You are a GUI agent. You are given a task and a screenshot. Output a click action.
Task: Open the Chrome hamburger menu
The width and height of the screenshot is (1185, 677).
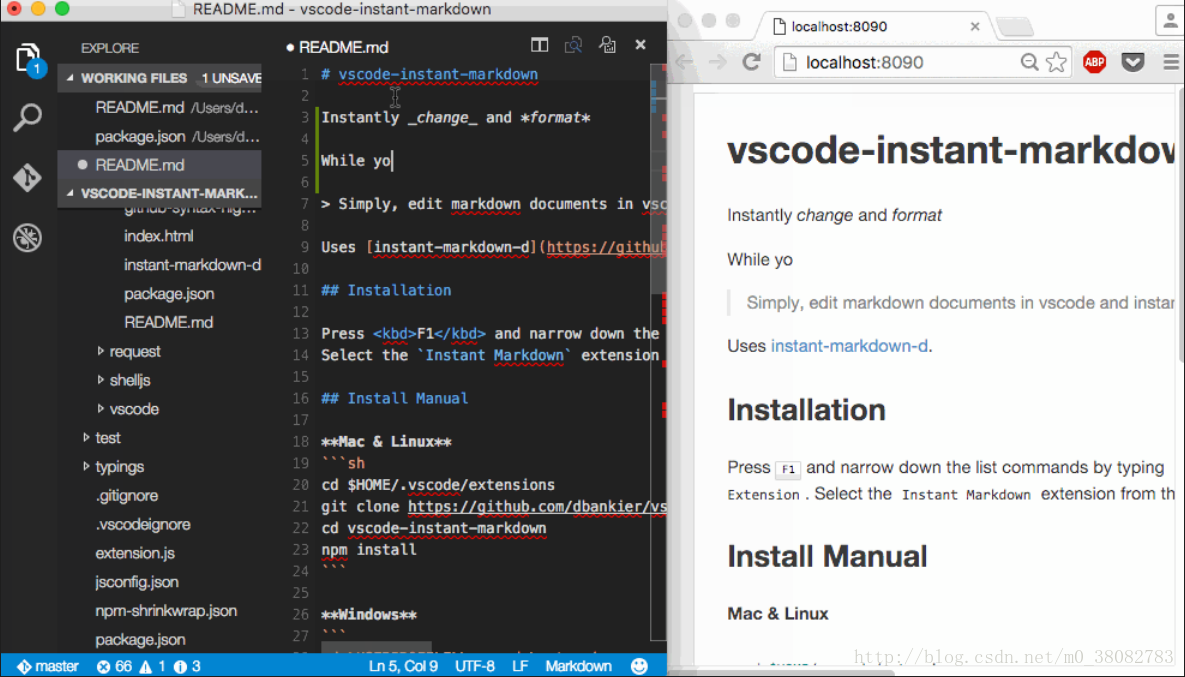[1171, 62]
